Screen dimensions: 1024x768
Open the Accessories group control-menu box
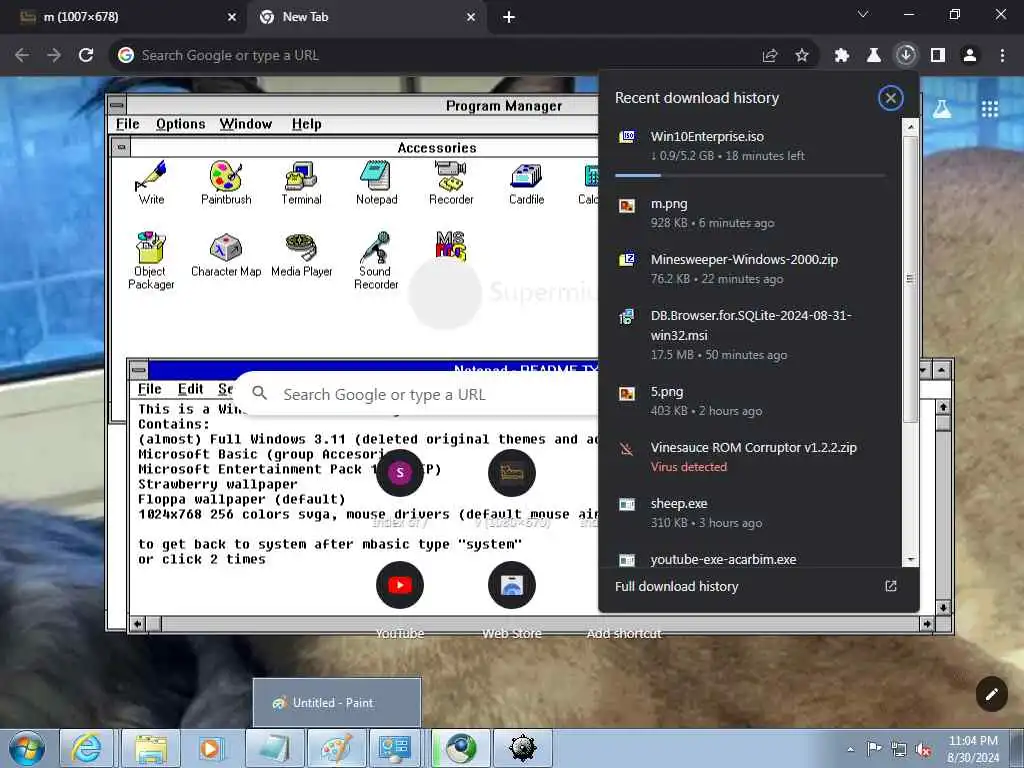[x=121, y=147]
